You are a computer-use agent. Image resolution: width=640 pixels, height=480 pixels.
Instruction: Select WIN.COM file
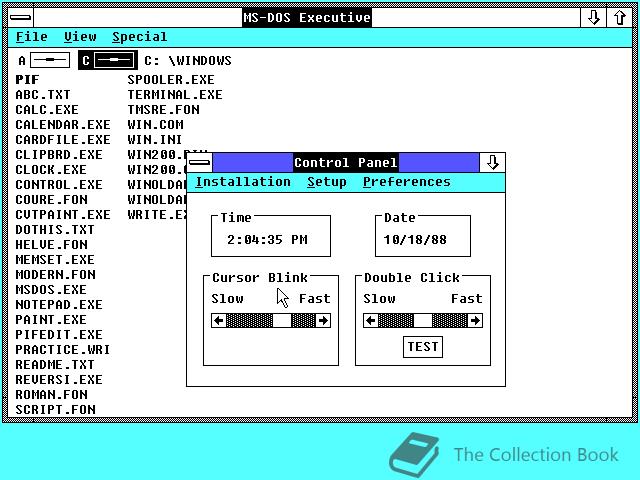[x=155, y=125]
